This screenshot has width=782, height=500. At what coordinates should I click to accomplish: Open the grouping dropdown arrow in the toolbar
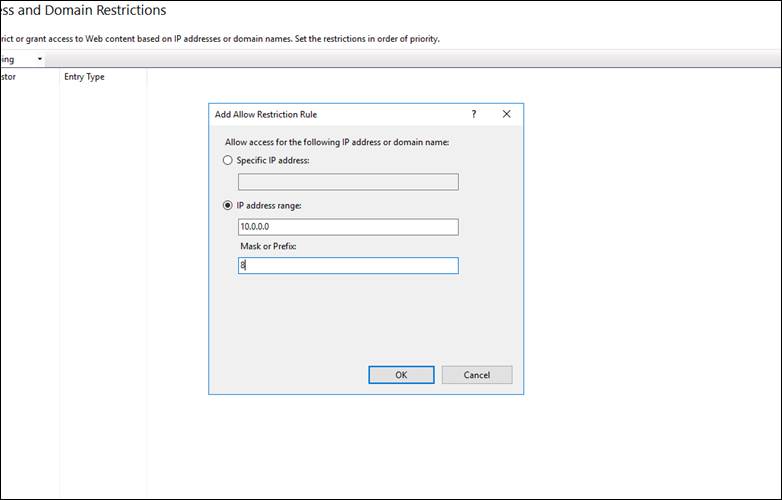pos(40,59)
